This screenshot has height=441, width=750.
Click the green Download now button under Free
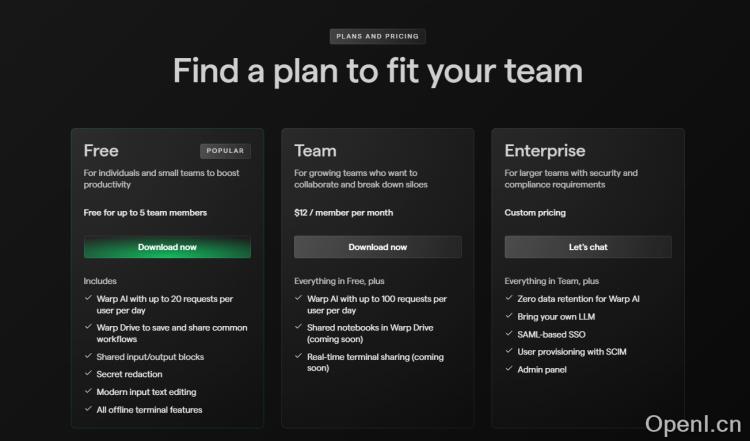pyautogui.click(x=167, y=247)
